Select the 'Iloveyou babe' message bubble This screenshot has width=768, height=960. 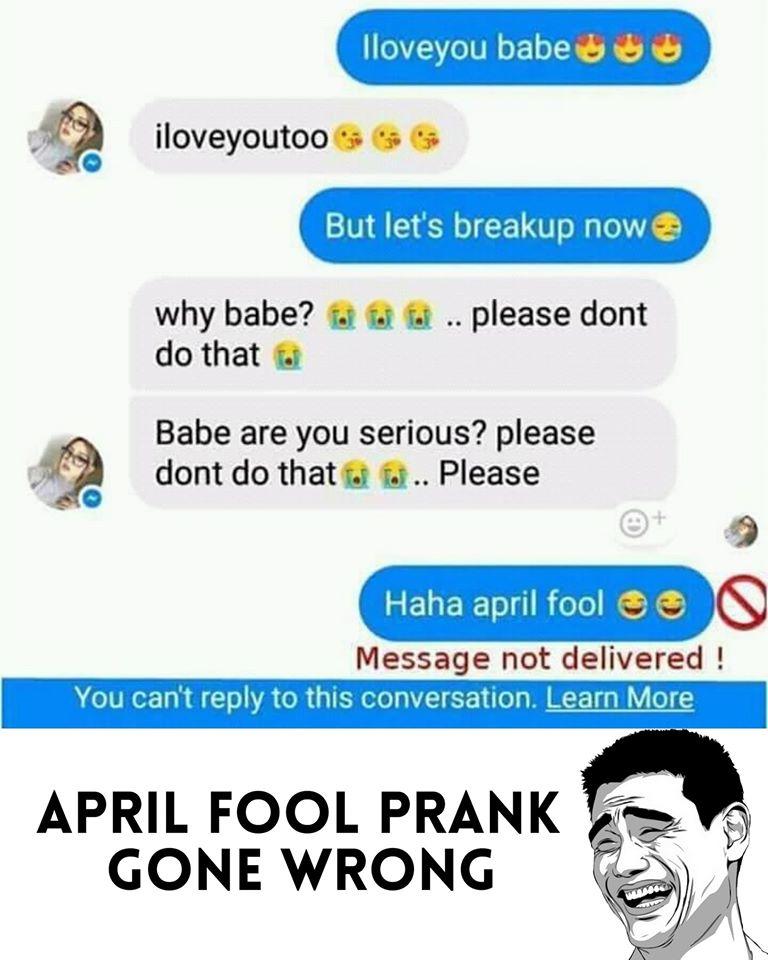click(524, 47)
